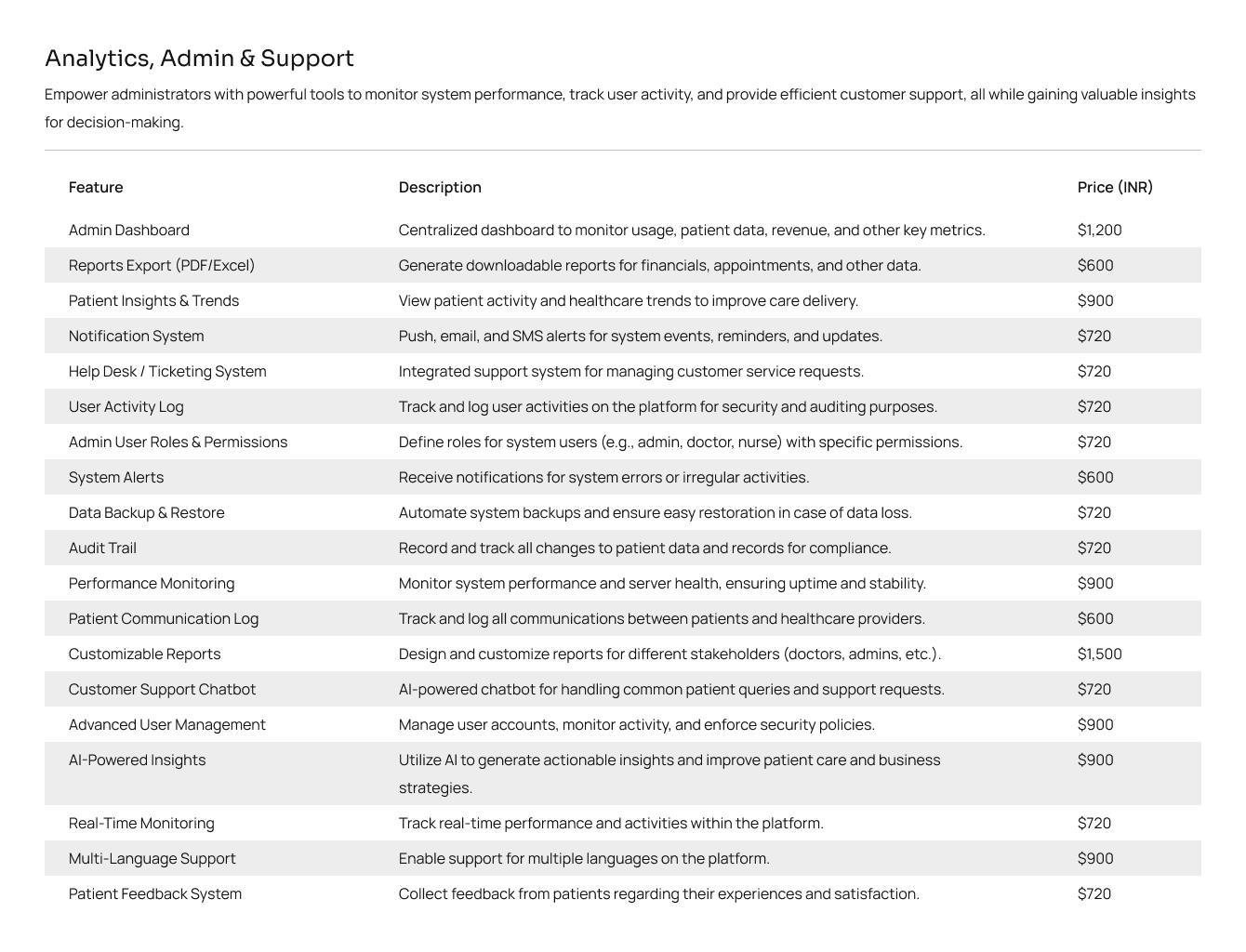Select the User Activity Log row
The width and height of the screenshot is (1246, 952).
[x=623, y=406]
